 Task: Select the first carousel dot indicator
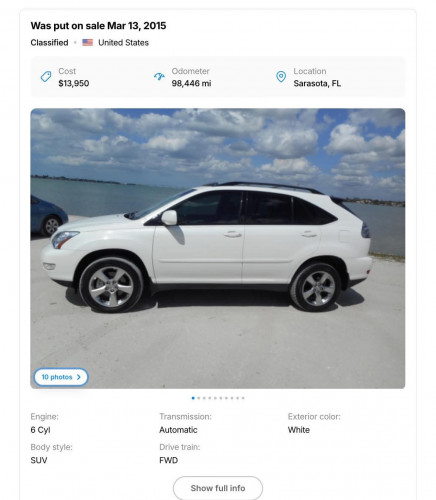pos(193,398)
